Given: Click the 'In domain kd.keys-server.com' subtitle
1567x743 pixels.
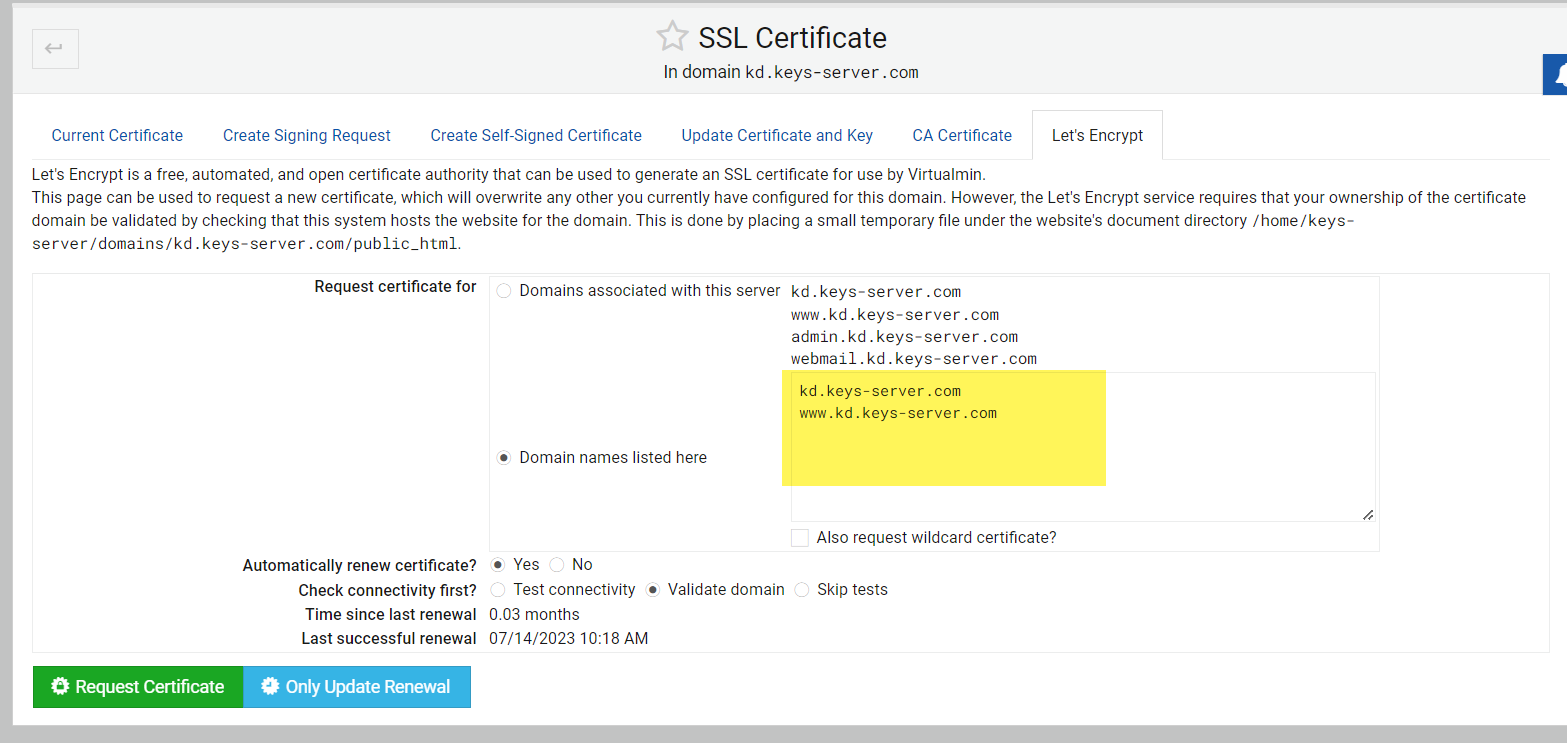Looking at the screenshot, I should tap(790, 72).
